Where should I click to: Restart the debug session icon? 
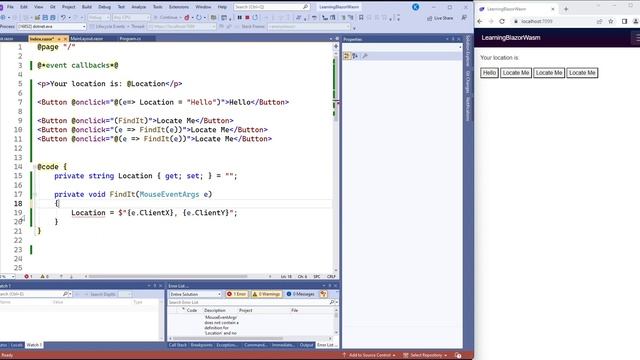tap(256, 18)
